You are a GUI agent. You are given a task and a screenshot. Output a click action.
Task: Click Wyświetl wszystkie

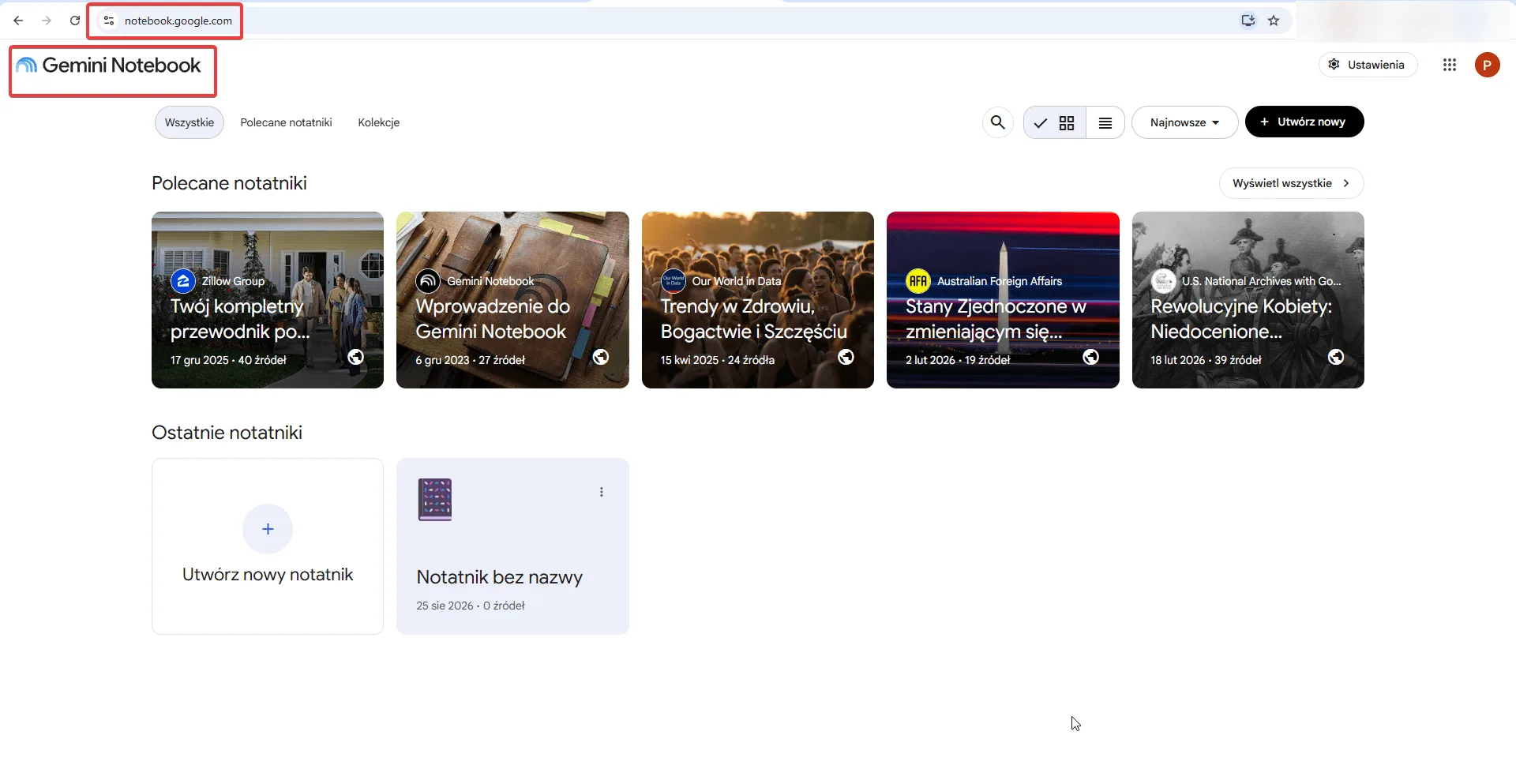[x=1292, y=183]
